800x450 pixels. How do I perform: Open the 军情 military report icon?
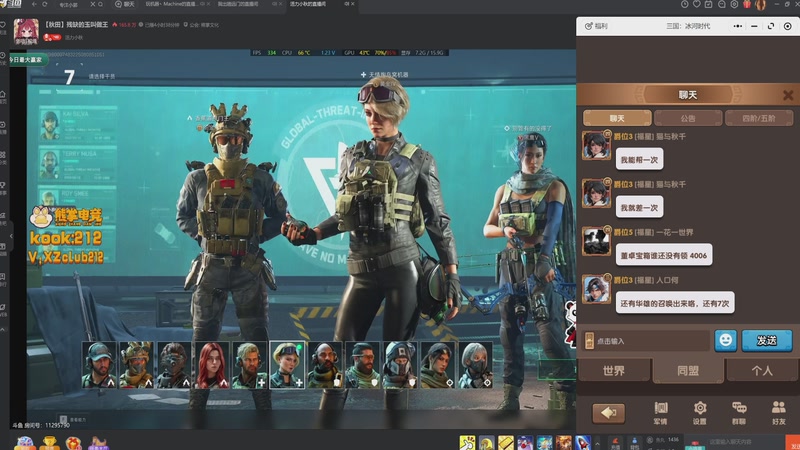[x=661, y=412]
